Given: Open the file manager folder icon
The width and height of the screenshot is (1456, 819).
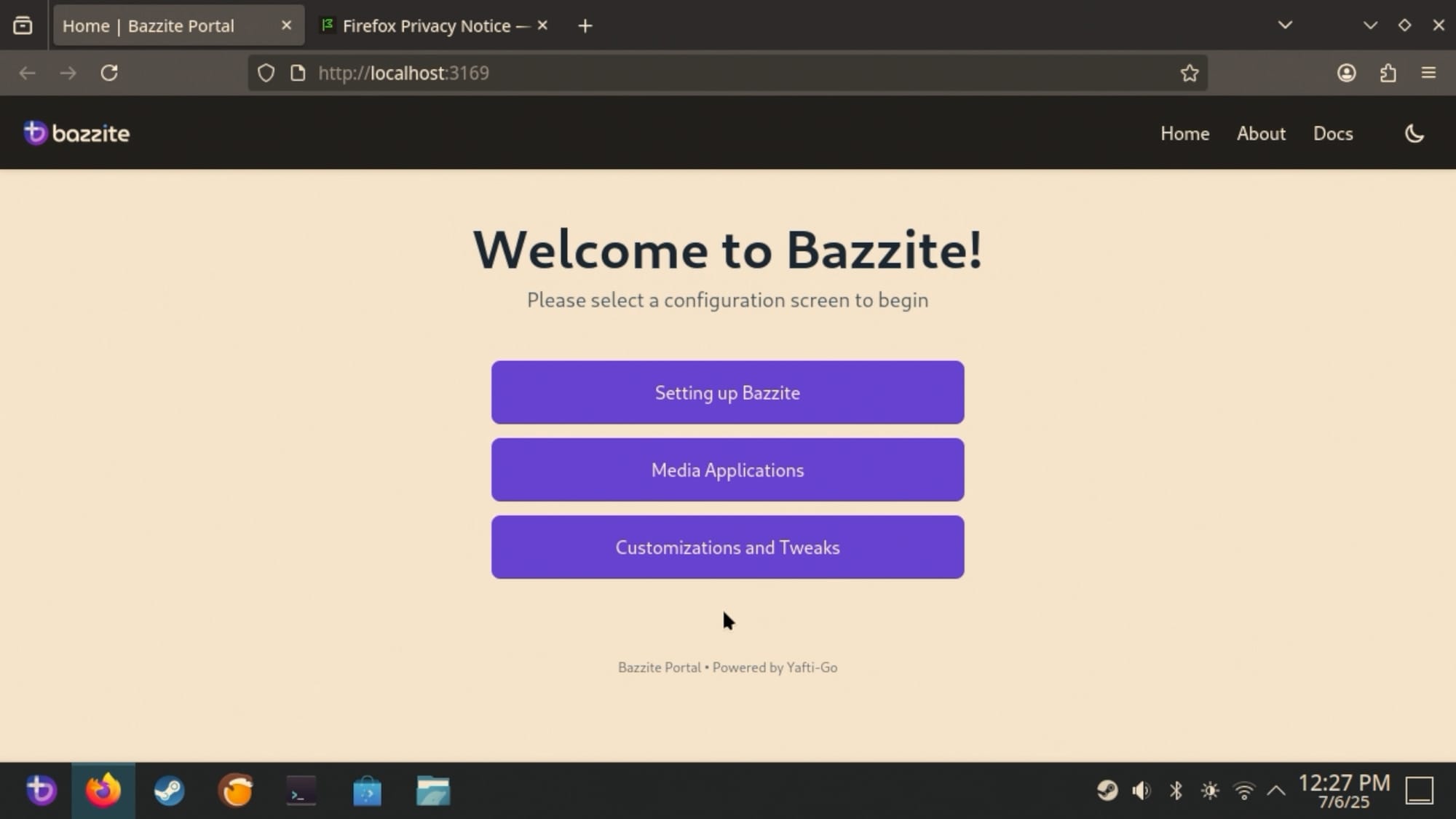Looking at the screenshot, I should click(x=433, y=791).
